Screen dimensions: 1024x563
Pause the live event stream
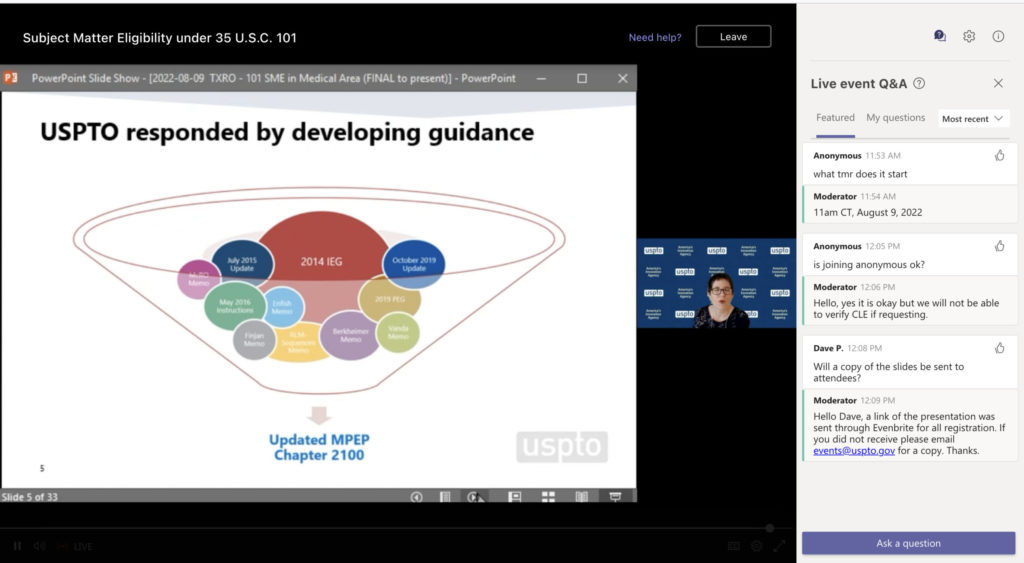[x=17, y=546]
